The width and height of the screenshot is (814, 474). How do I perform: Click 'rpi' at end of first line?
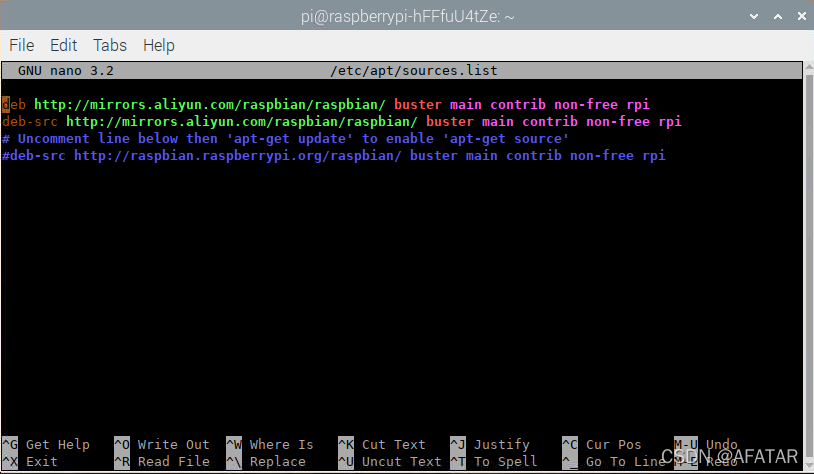click(x=637, y=105)
